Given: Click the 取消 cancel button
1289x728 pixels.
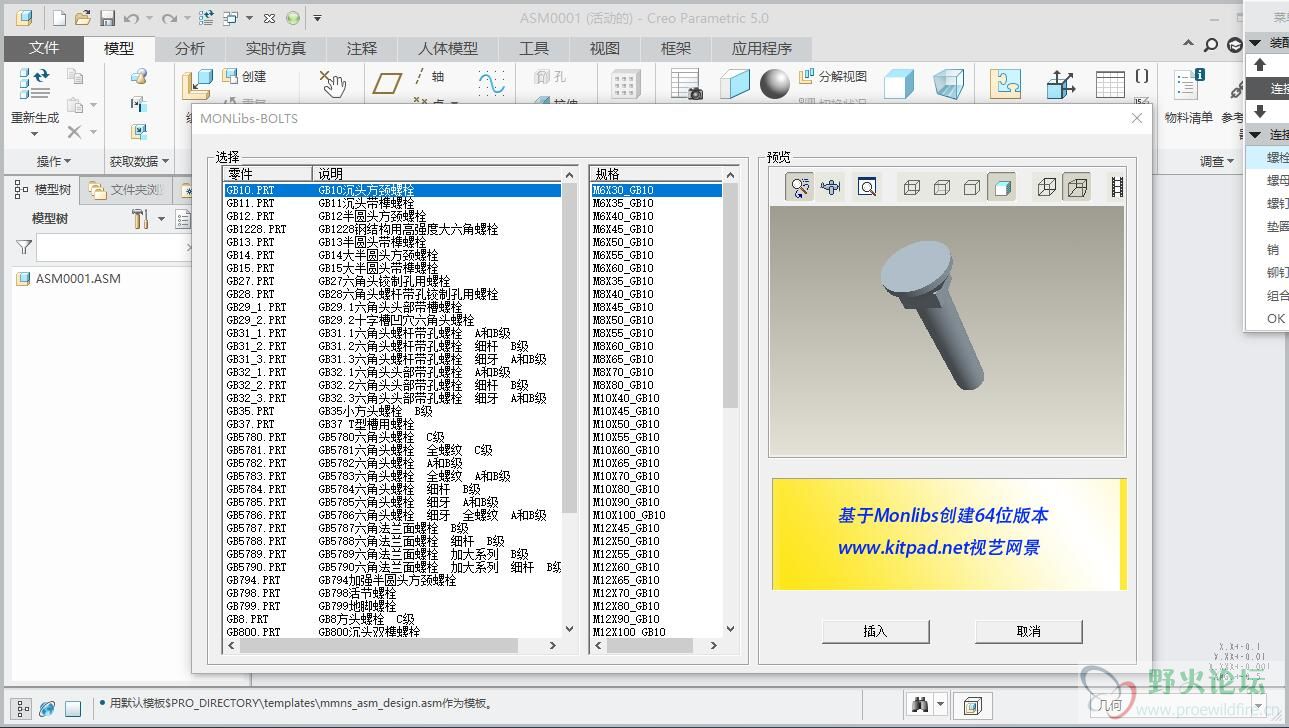Looking at the screenshot, I should click(1028, 631).
